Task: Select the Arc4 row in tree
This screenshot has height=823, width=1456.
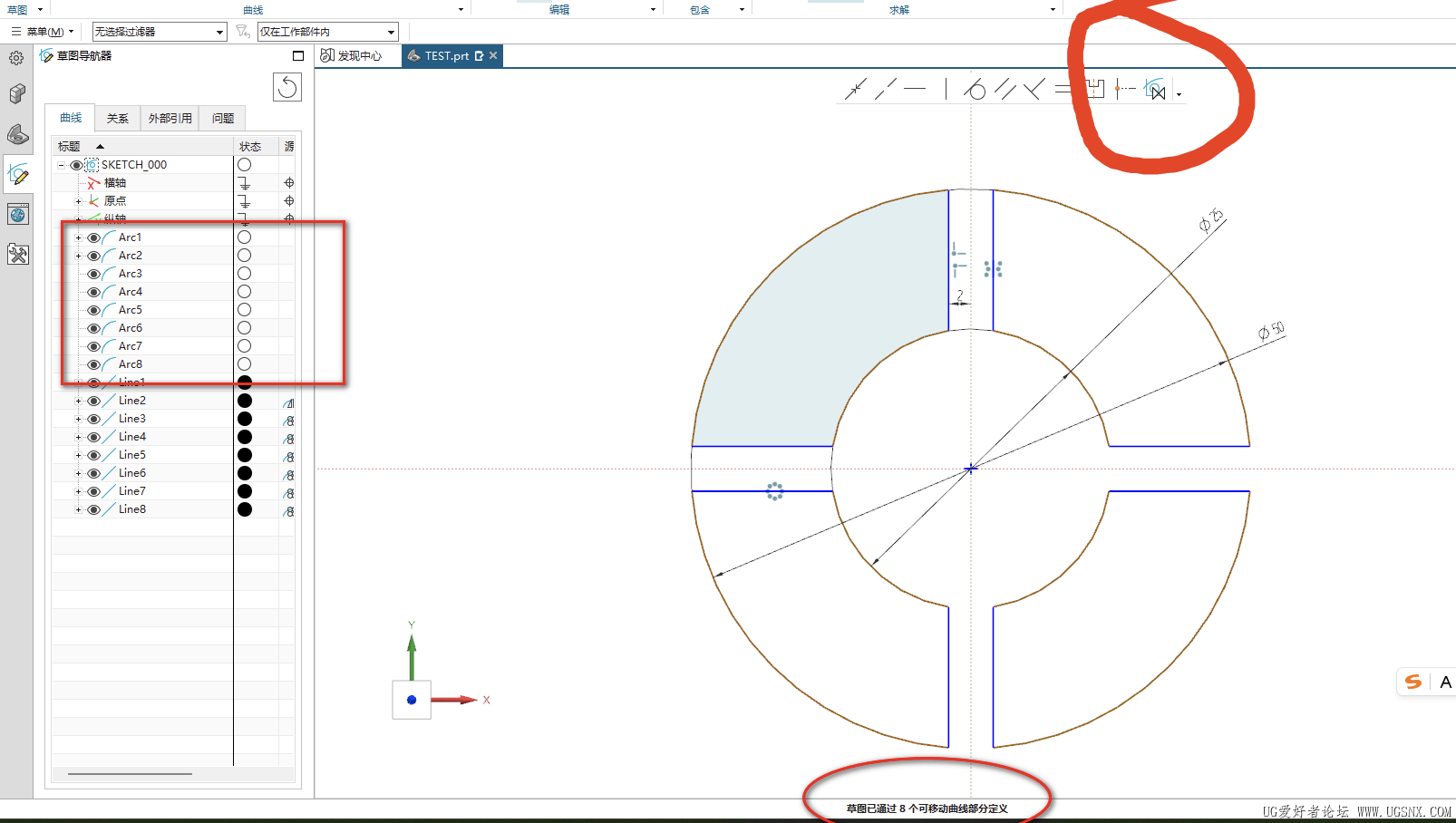Action: (x=173, y=292)
